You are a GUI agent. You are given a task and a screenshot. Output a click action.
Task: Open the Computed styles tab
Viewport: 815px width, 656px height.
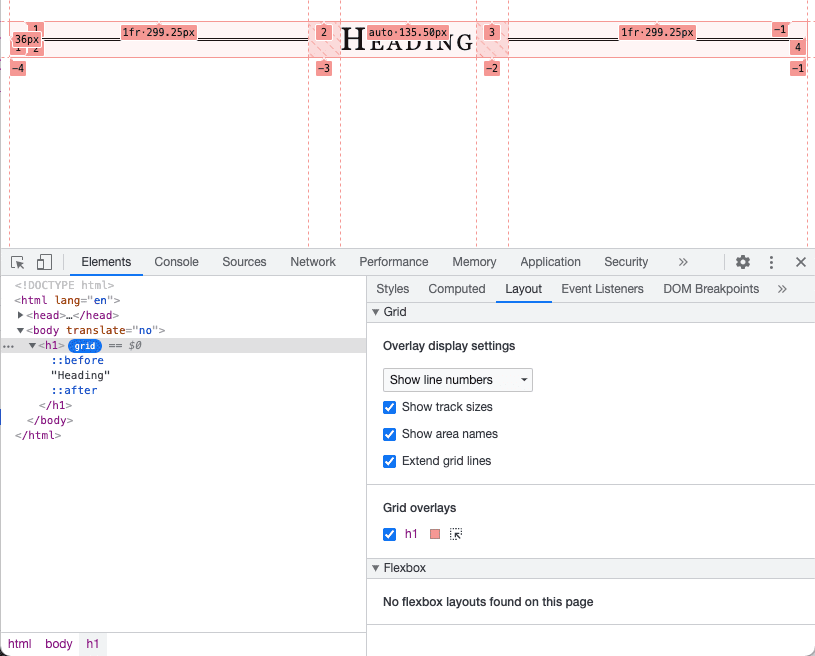(456, 288)
